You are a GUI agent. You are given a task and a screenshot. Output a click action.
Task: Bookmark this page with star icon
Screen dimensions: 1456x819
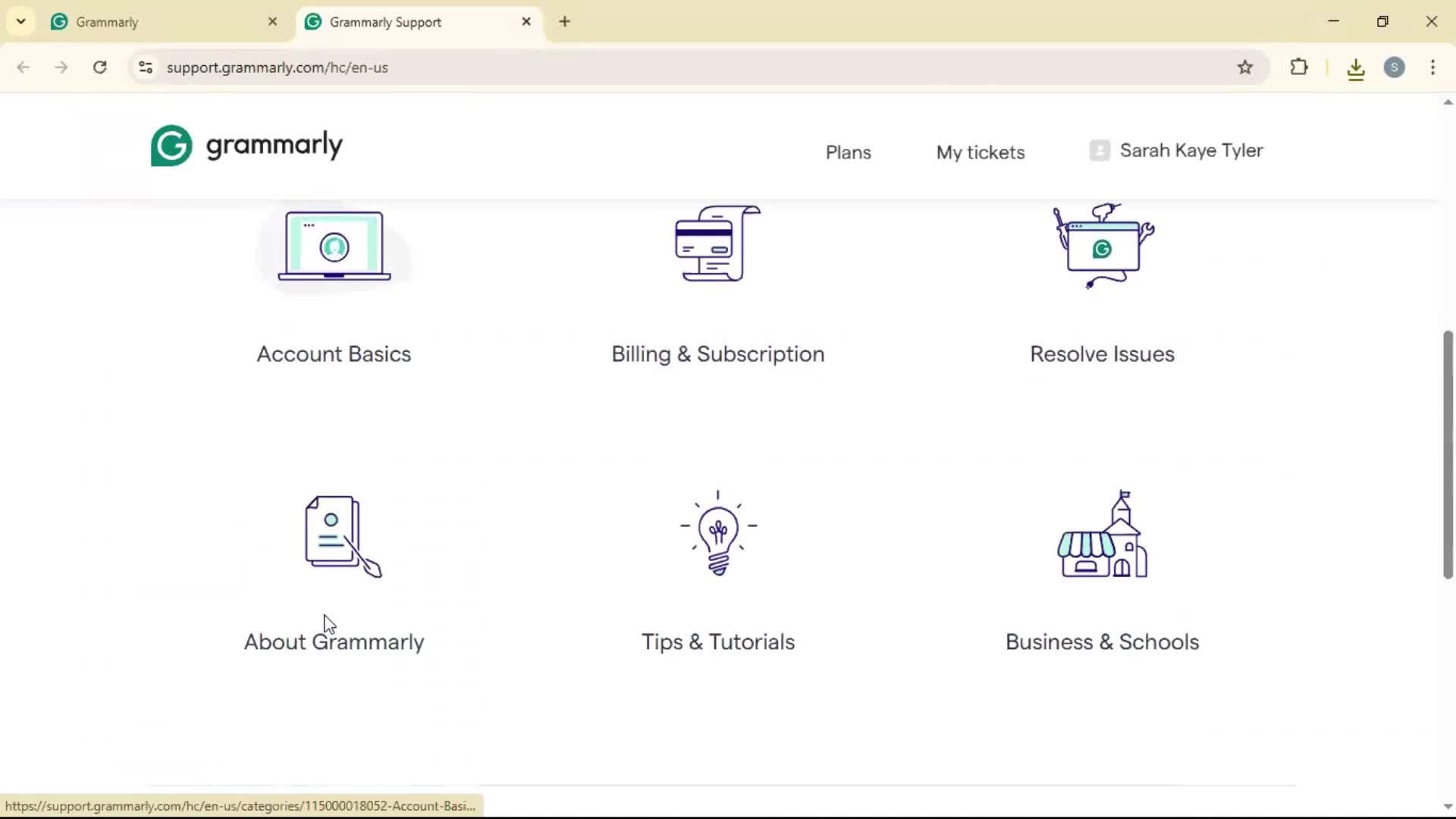pos(1245,67)
